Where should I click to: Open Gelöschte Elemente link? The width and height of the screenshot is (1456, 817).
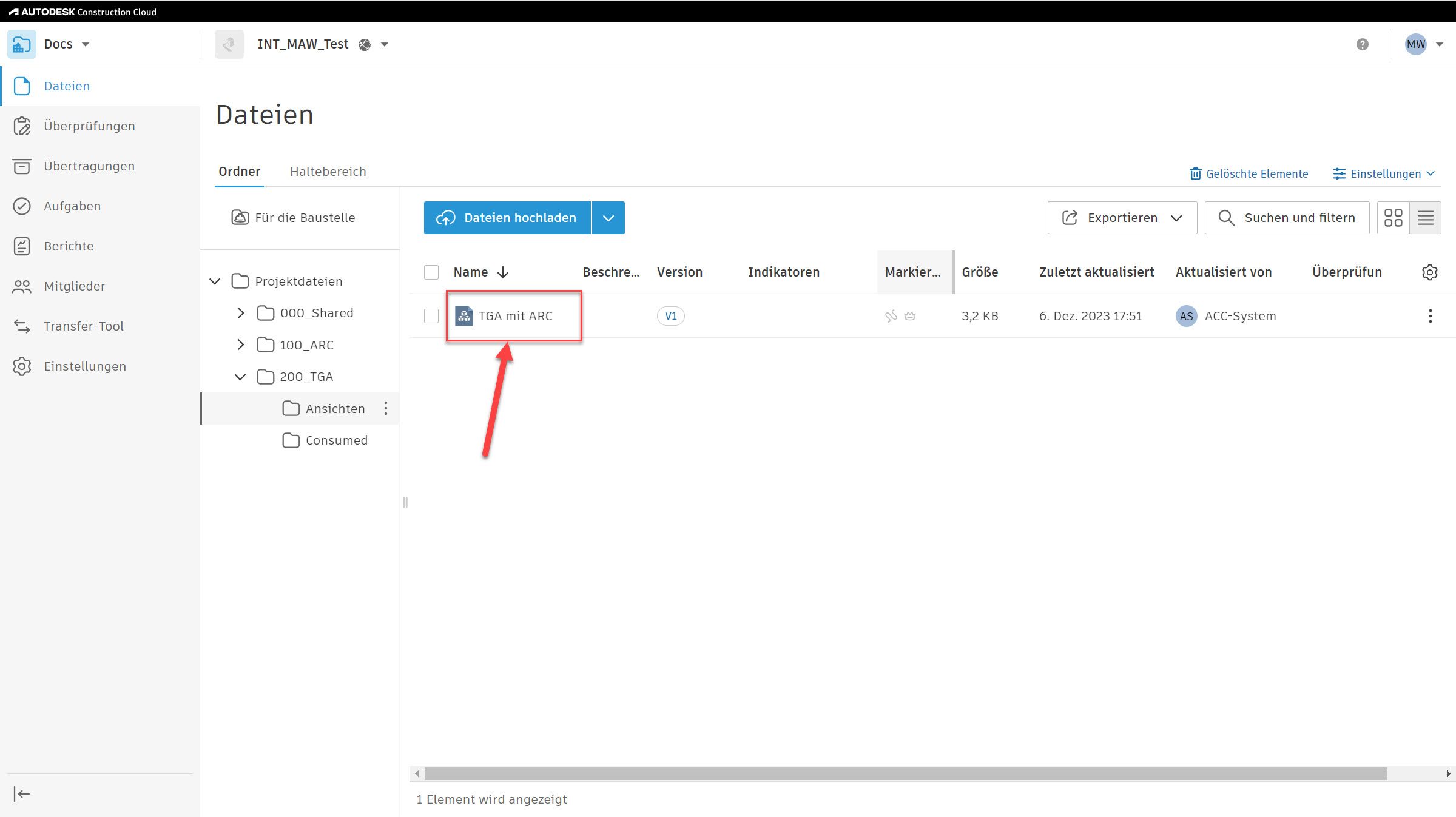[1249, 174]
